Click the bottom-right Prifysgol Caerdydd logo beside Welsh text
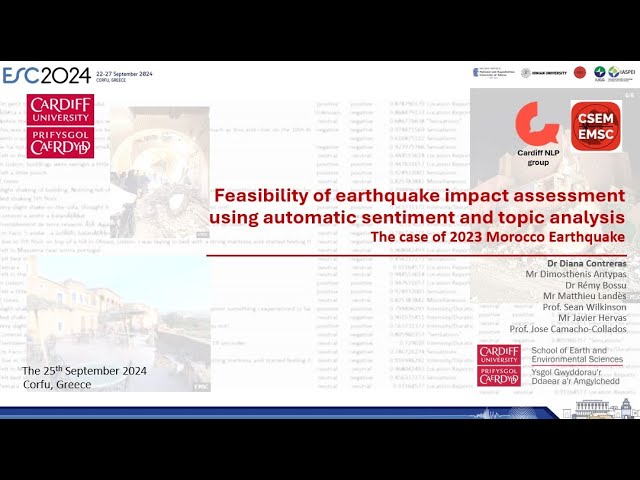This screenshot has width=640, height=480. pyautogui.click(x=499, y=376)
